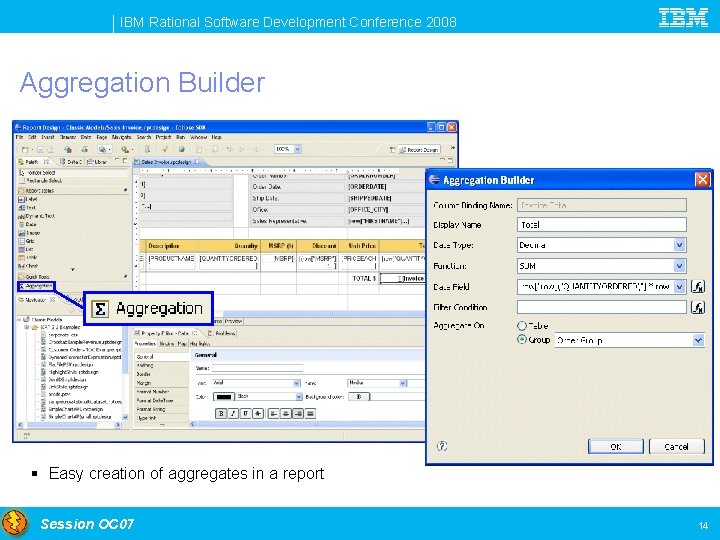Align text center in Property Editor

click(x=286, y=414)
